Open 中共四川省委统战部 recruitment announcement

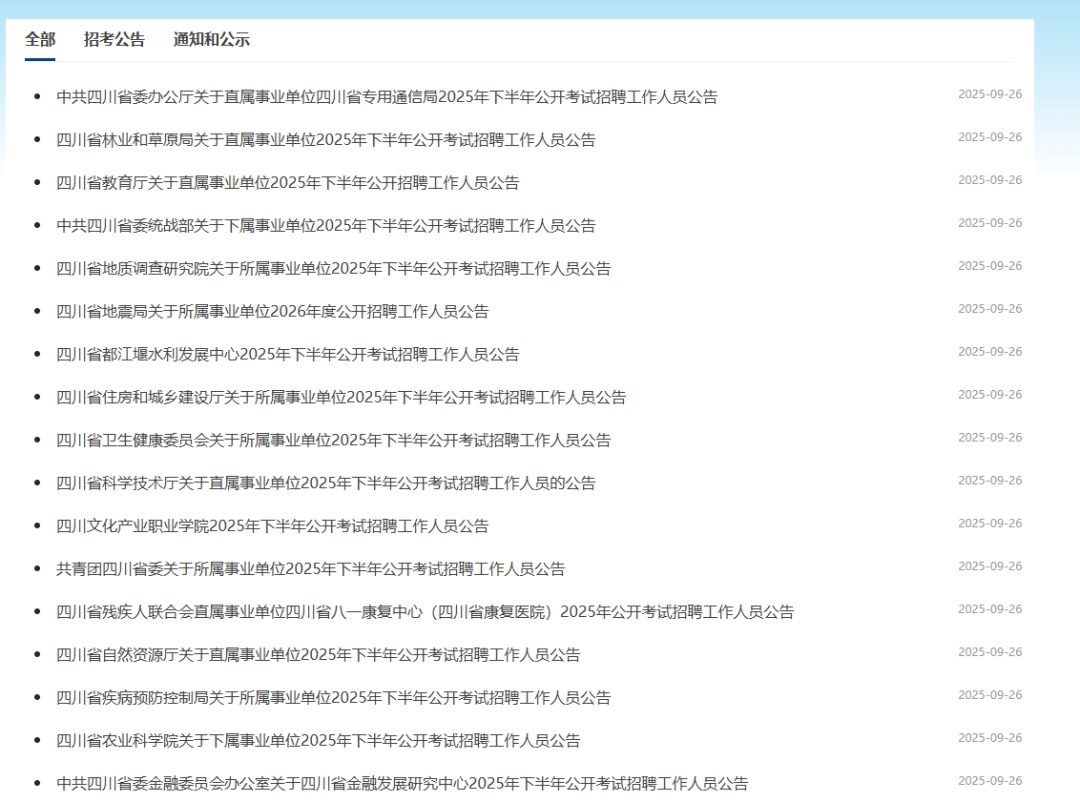[326, 226]
